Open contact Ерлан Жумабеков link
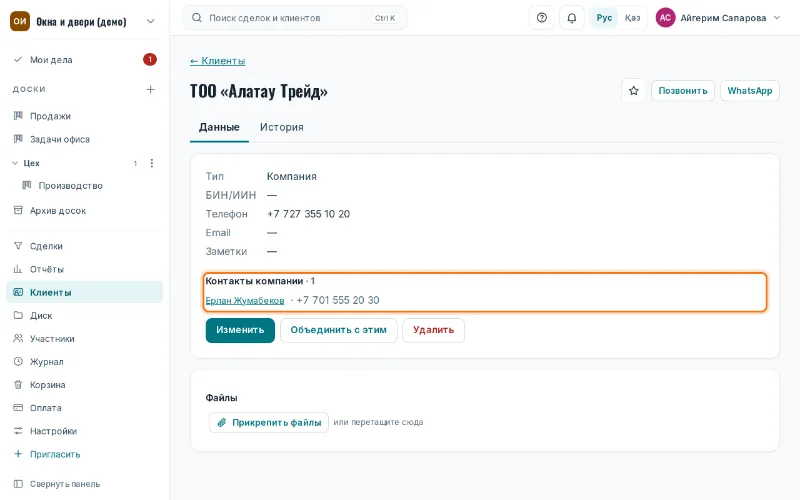Viewport: 800px width, 500px height. 244,301
